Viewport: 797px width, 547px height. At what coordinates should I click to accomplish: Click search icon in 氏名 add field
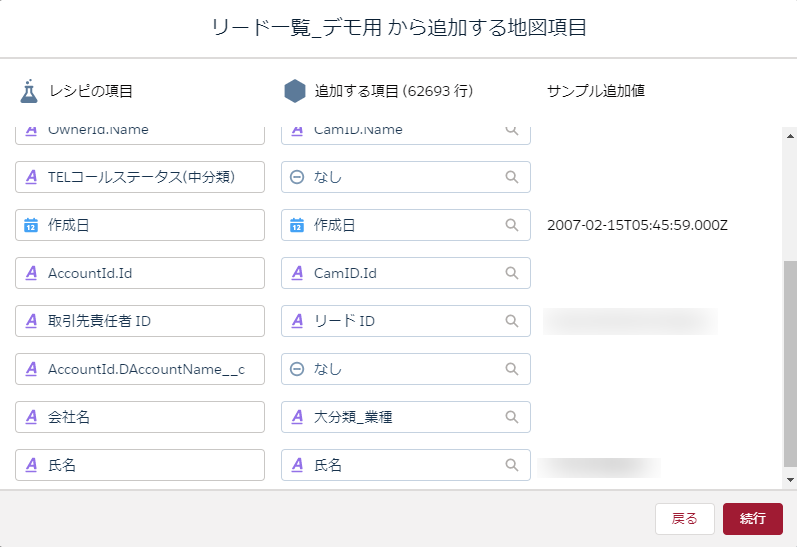click(511, 465)
